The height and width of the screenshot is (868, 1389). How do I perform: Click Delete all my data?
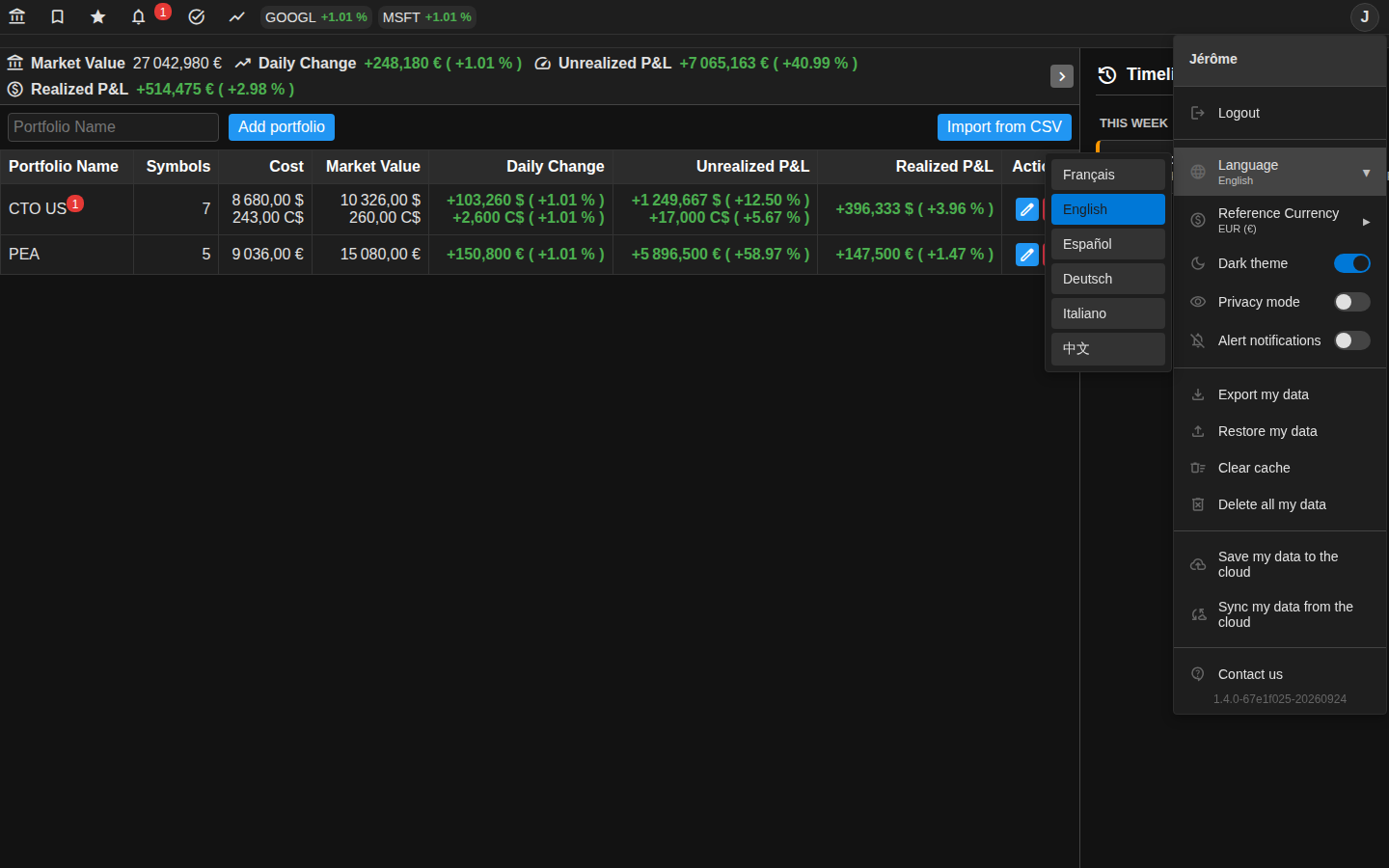1280,504
